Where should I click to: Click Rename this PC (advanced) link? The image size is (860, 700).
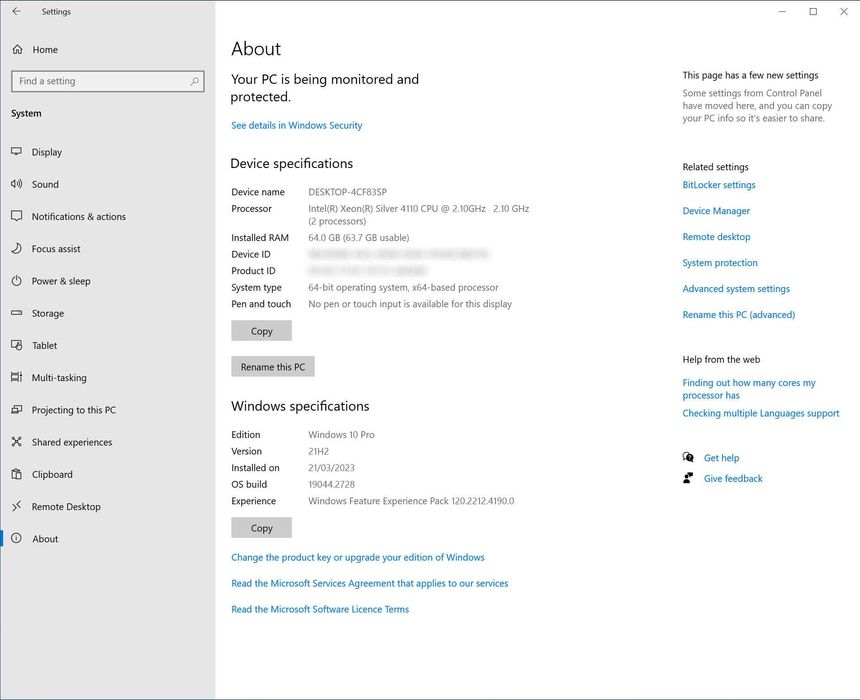pyautogui.click(x=738, y=314)
